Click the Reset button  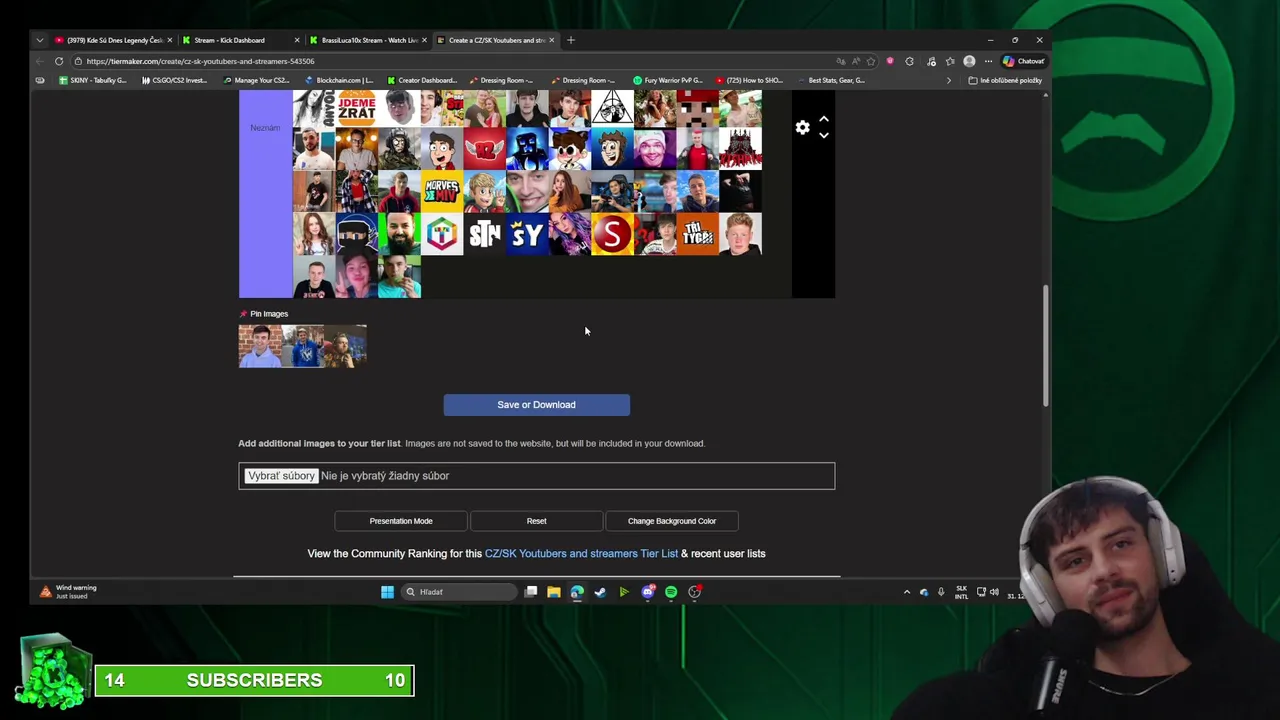(537, 521)
